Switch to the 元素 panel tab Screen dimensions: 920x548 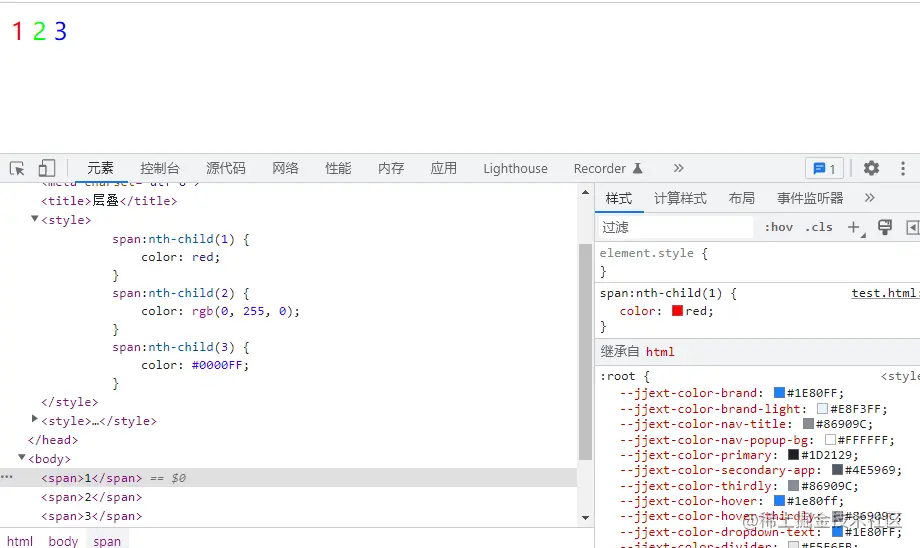click(100, 168)
